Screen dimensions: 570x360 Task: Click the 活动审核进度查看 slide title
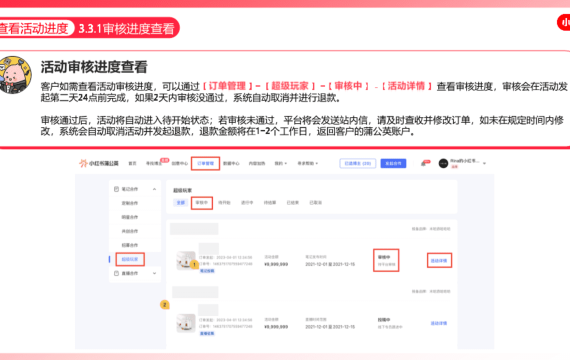coord(94,67)
